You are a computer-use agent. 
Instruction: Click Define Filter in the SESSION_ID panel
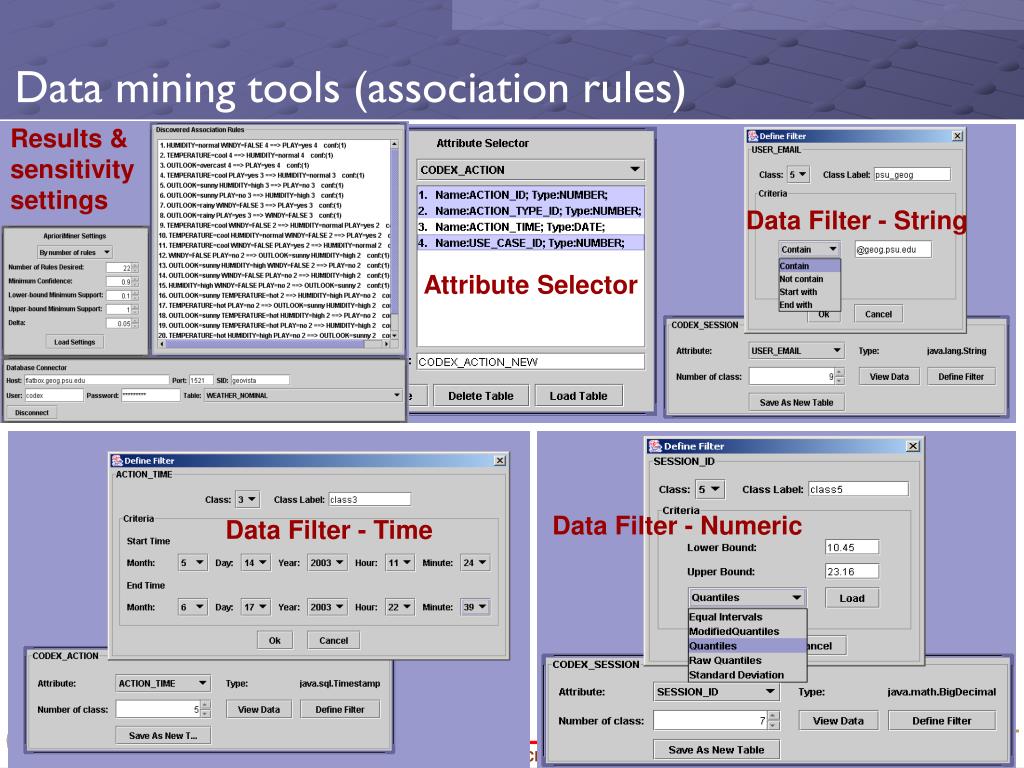(941, 721)
